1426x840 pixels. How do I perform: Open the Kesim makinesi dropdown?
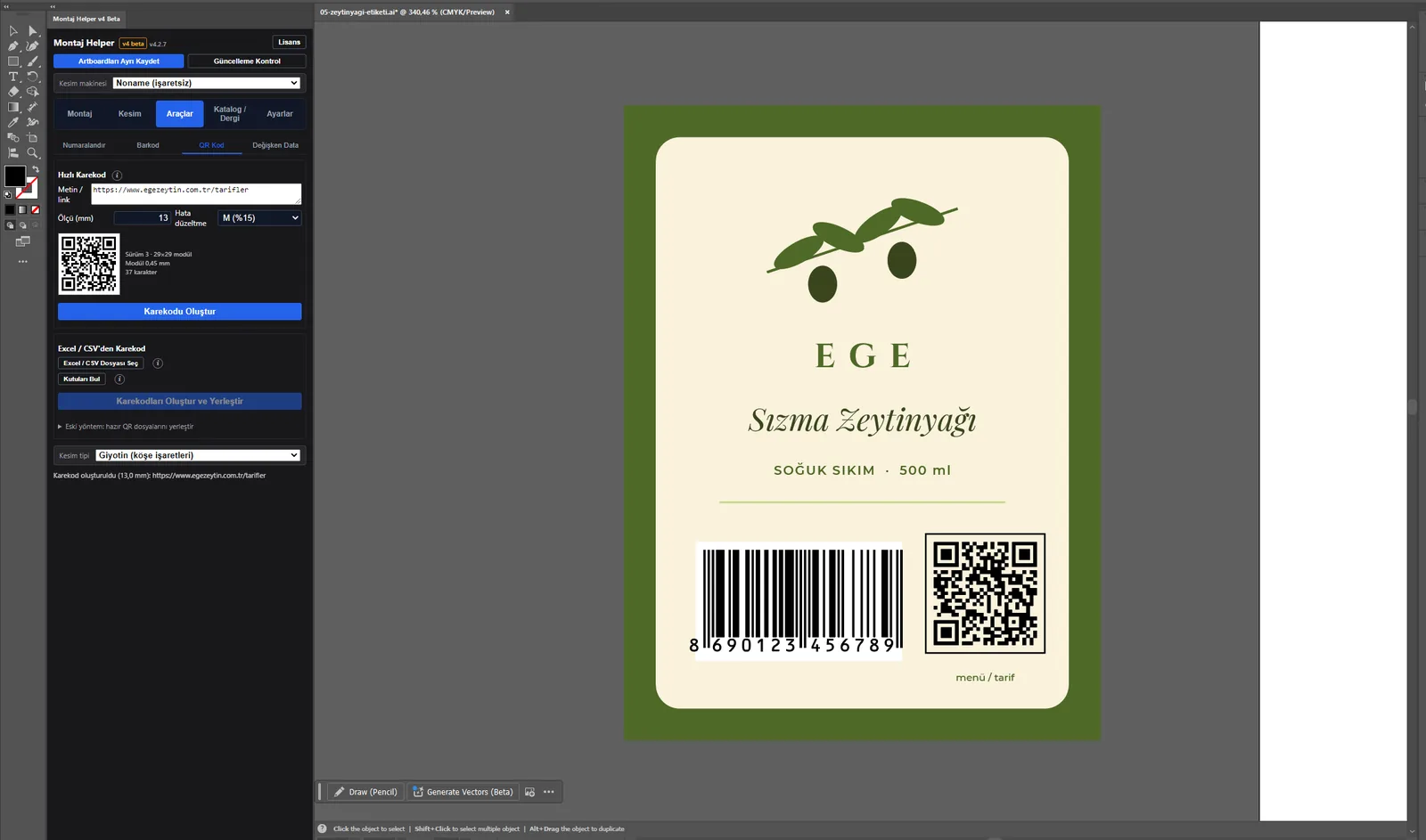[x=207, y=83]
